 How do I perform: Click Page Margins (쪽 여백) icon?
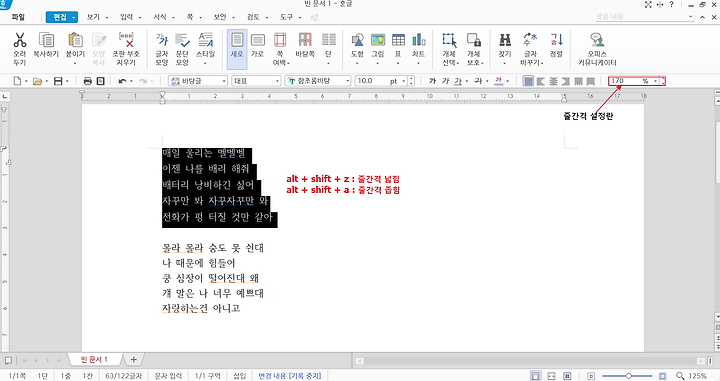tap(280, 40)
